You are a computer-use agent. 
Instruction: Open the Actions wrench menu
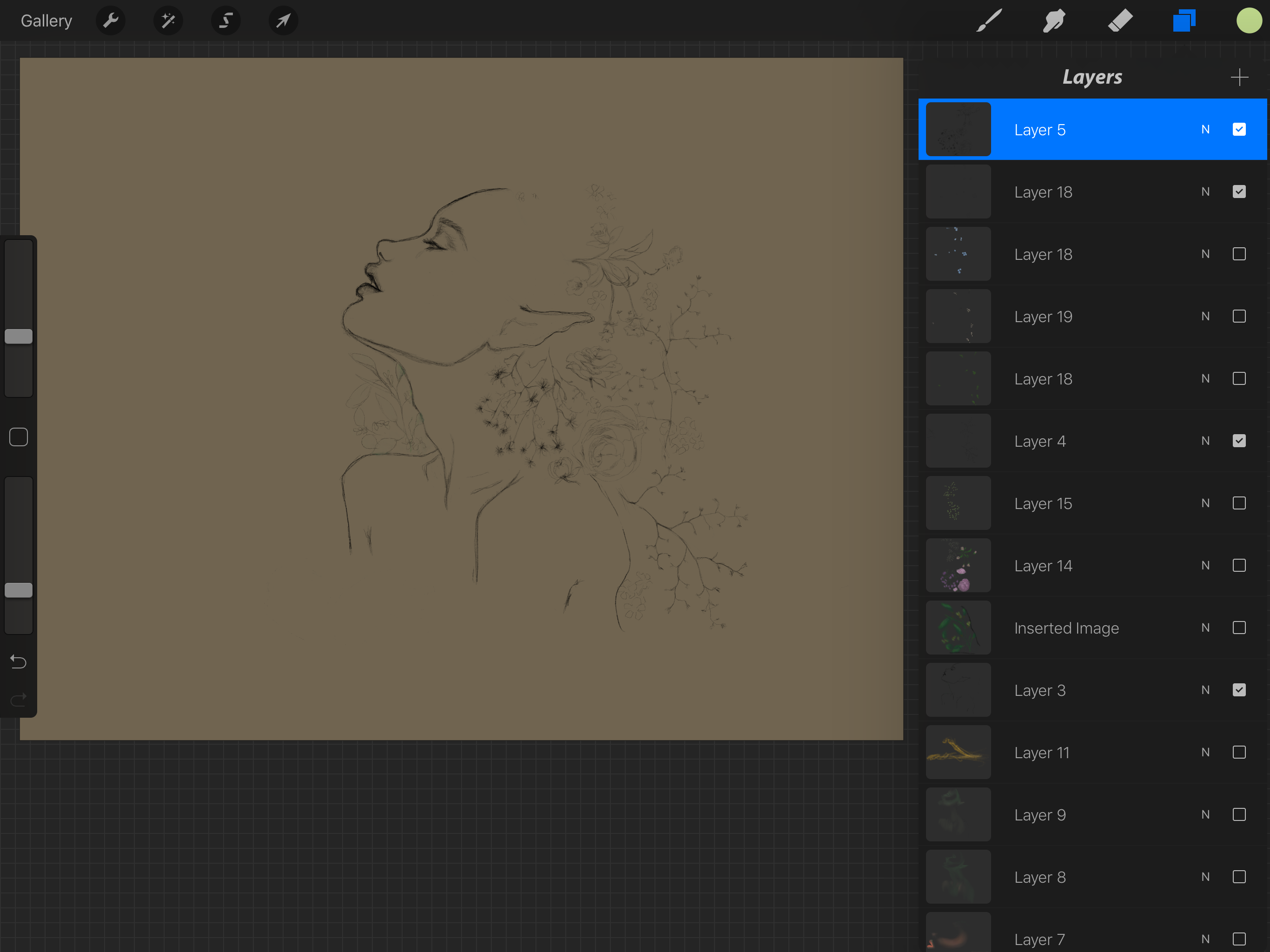click(x=110, y=21)
